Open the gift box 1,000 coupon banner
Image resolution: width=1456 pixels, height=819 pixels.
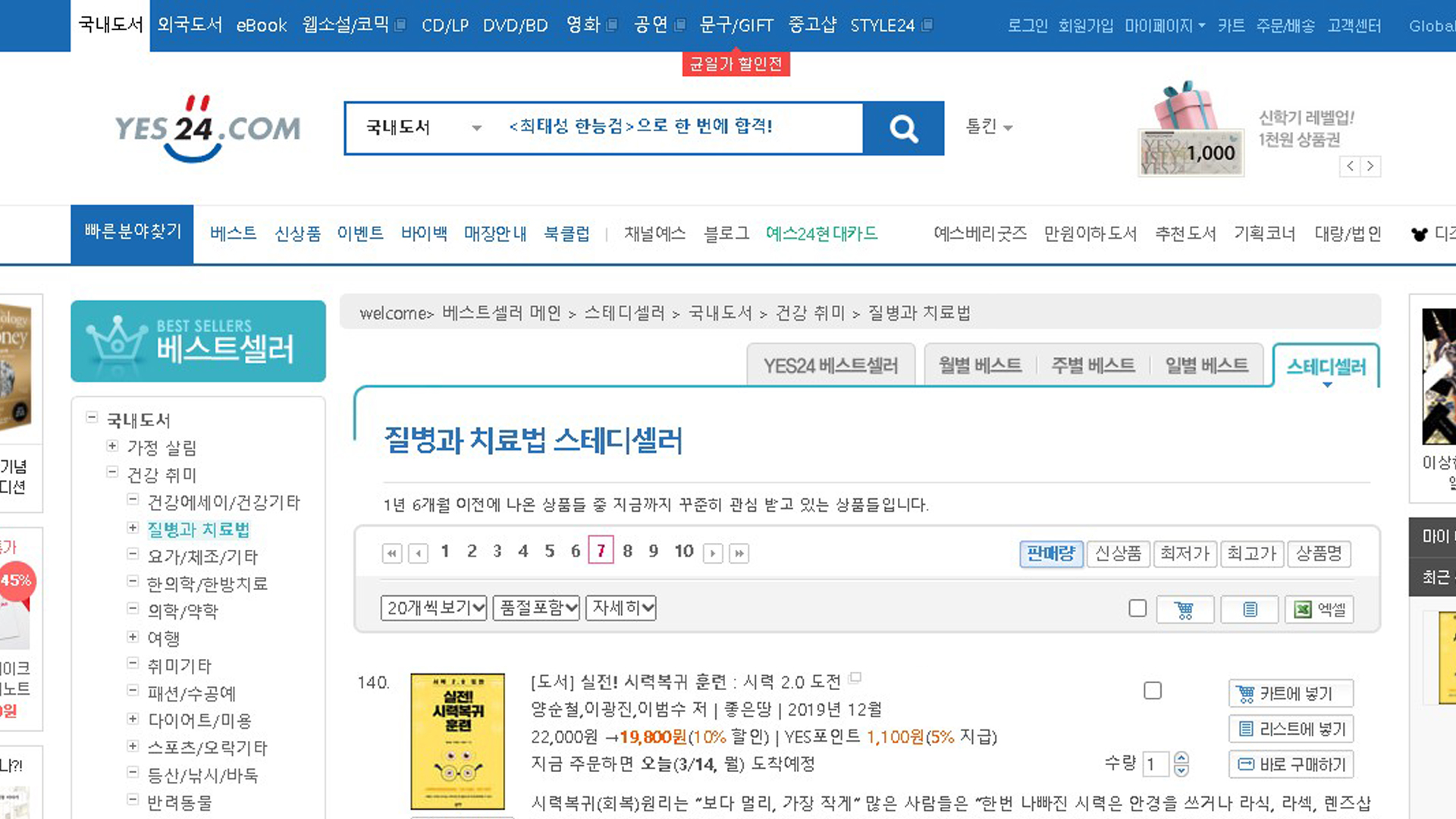coord(1191,129)
